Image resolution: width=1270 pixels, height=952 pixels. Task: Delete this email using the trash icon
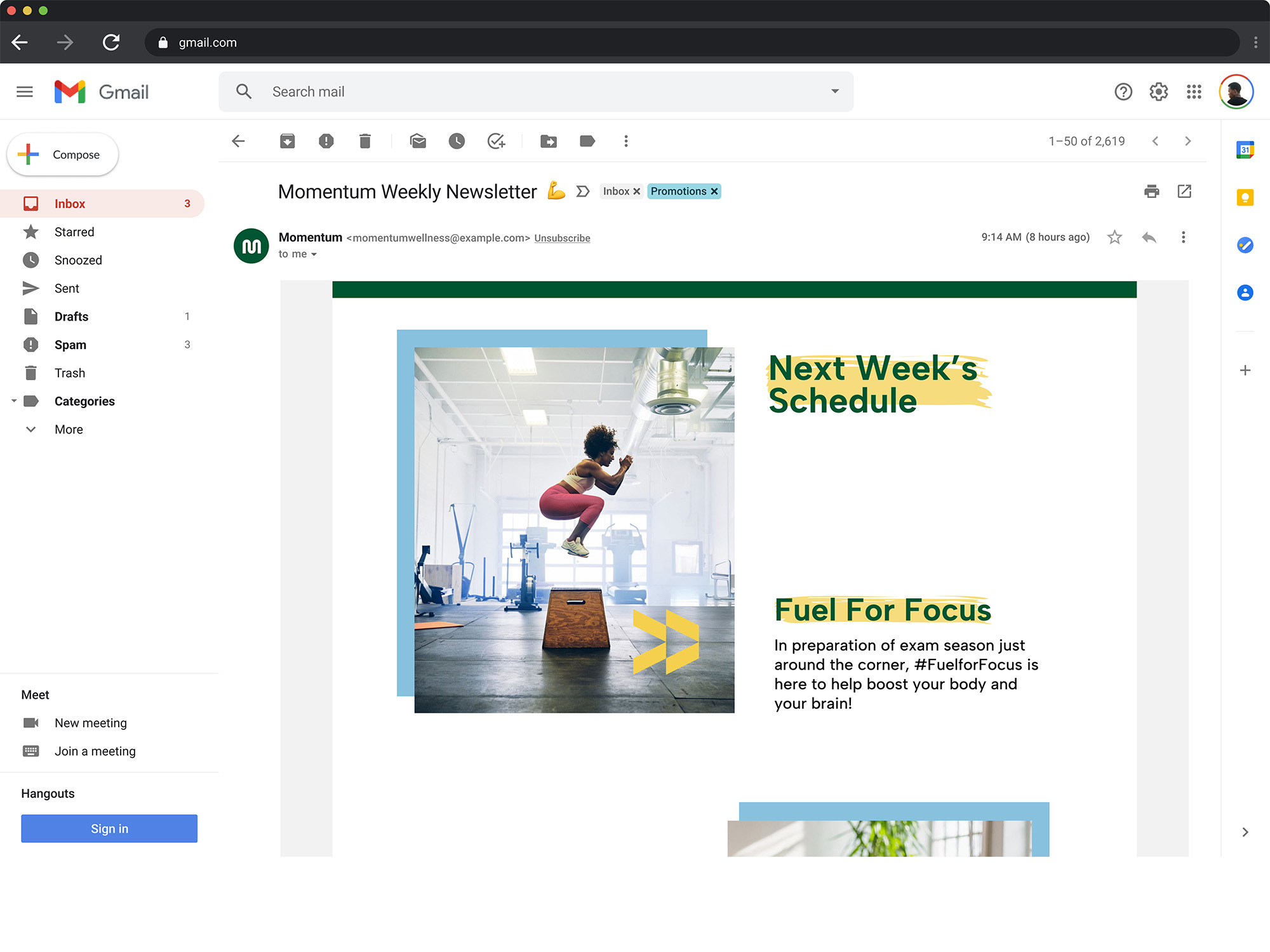click(x=364, y=141)
